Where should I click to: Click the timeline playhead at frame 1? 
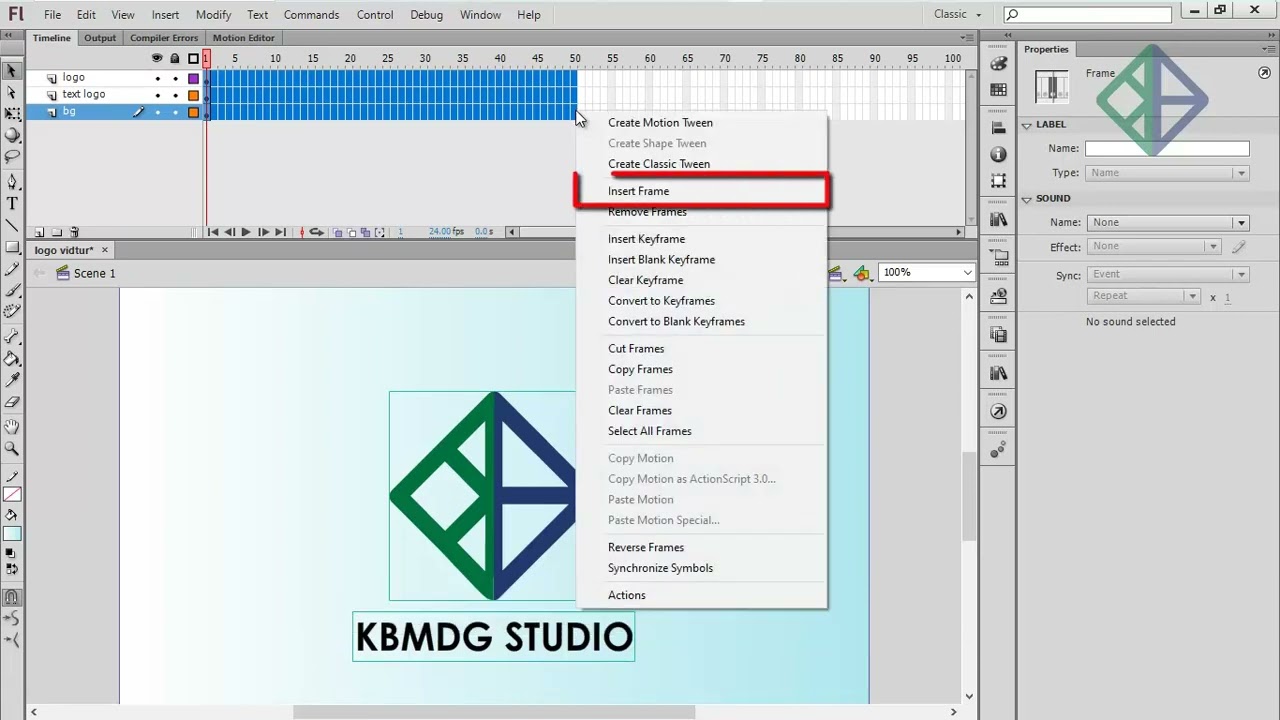(x=207, y=58)
